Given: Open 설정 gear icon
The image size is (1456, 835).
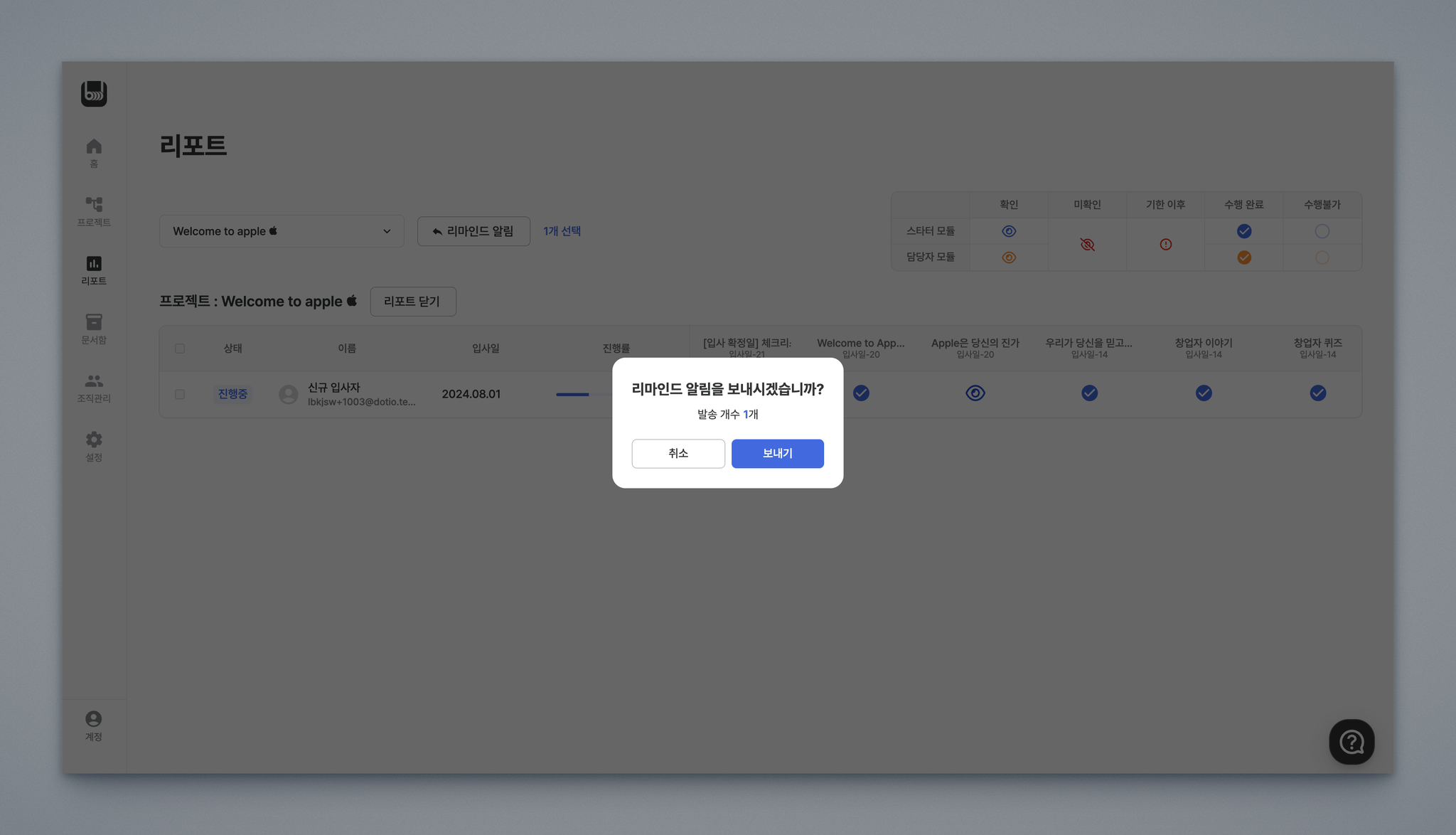Looking at the screenshot, I should 94,440.
